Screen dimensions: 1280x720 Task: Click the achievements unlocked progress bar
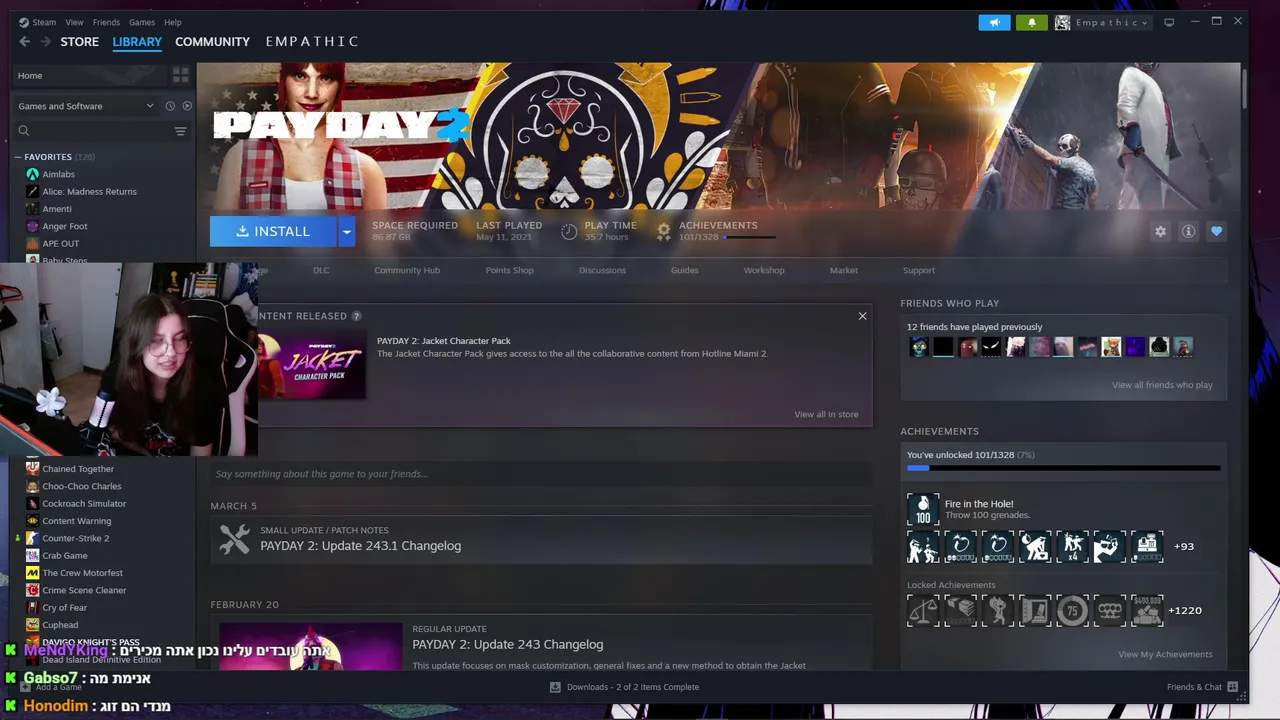(1063, 468)
